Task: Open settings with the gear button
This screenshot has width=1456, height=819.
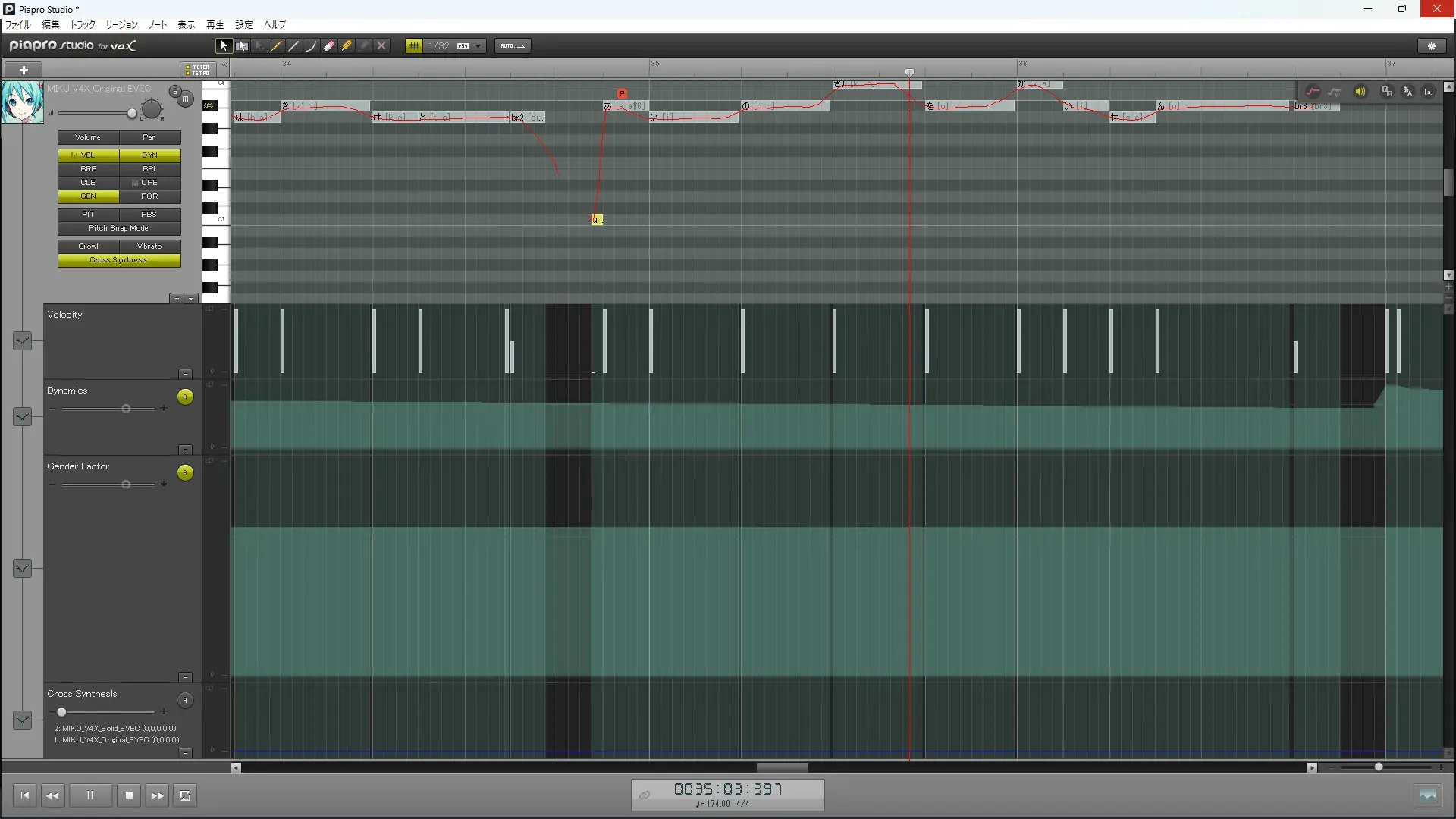Action: tap(1432, 46)
